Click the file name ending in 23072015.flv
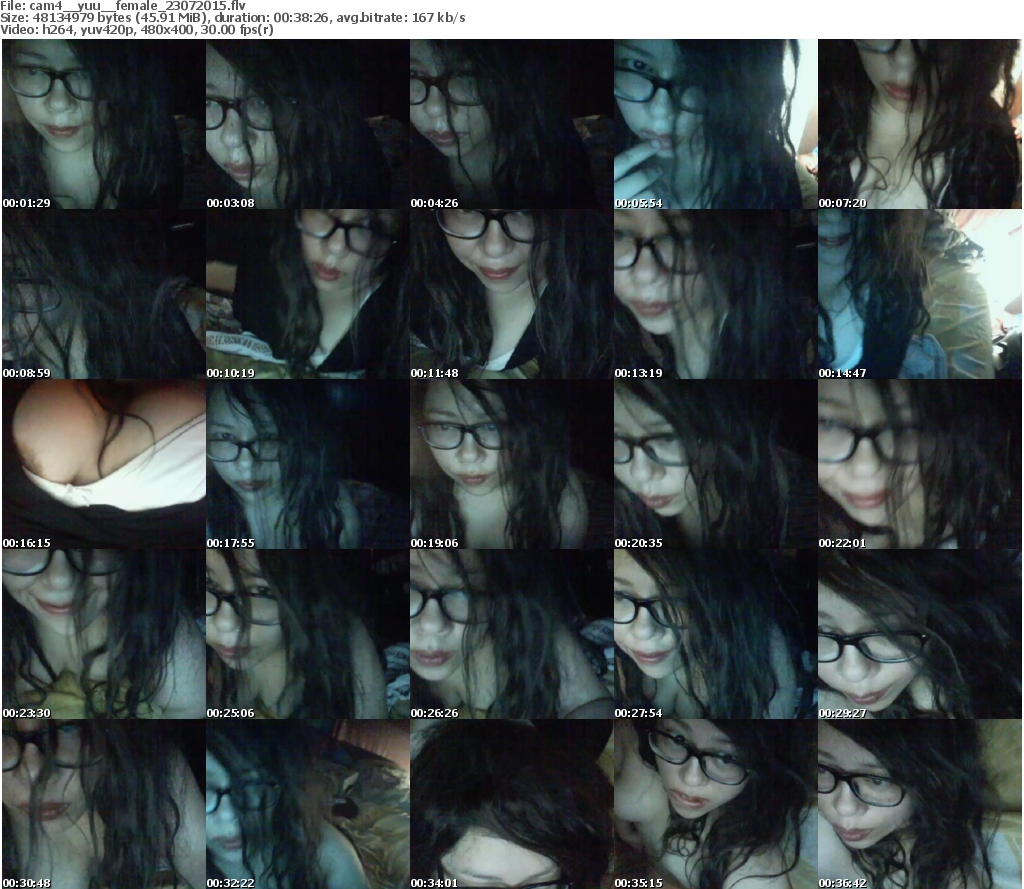 point(137,6)
